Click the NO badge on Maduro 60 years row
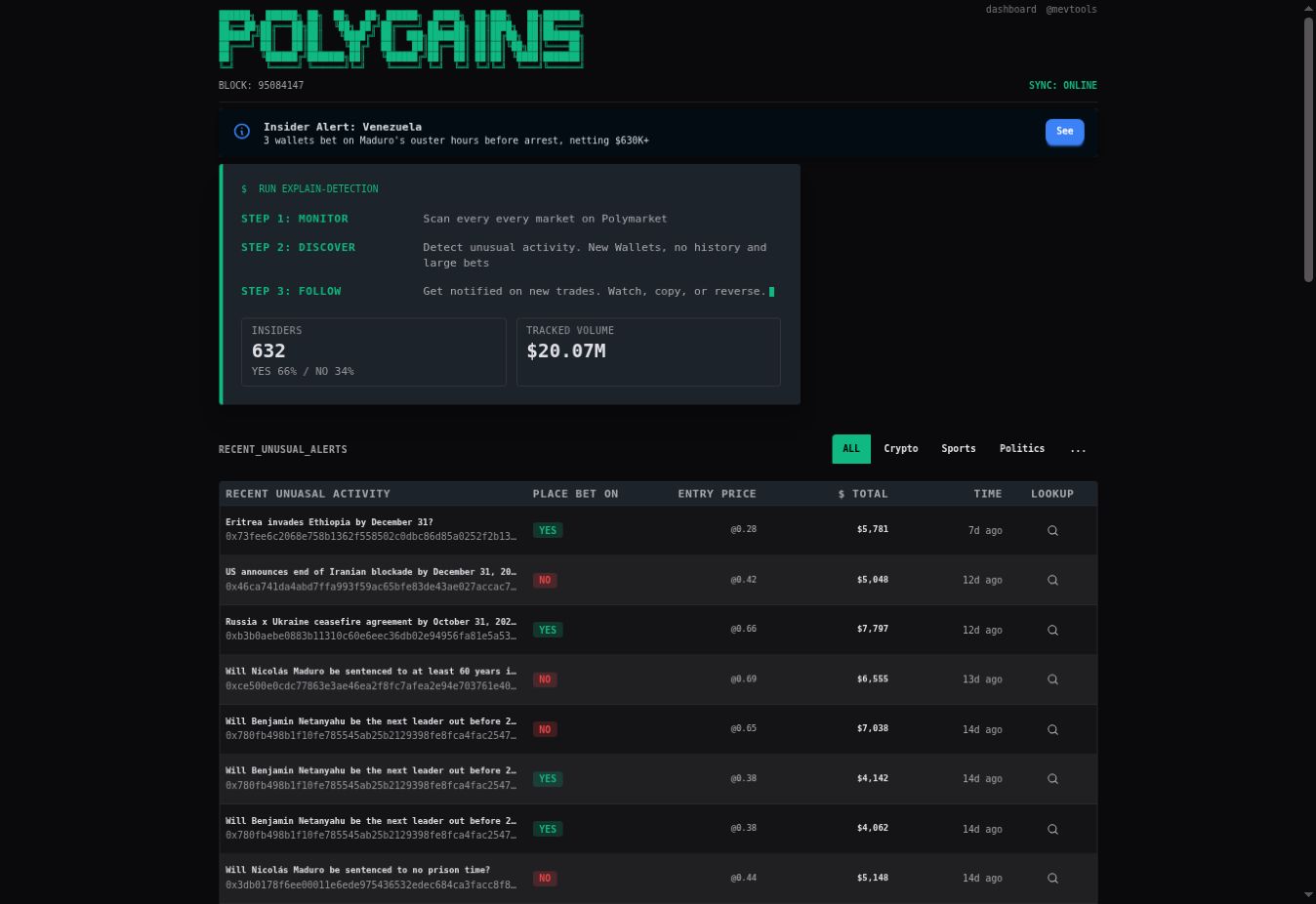This screenshot has width=1316, height=904. 545,679
